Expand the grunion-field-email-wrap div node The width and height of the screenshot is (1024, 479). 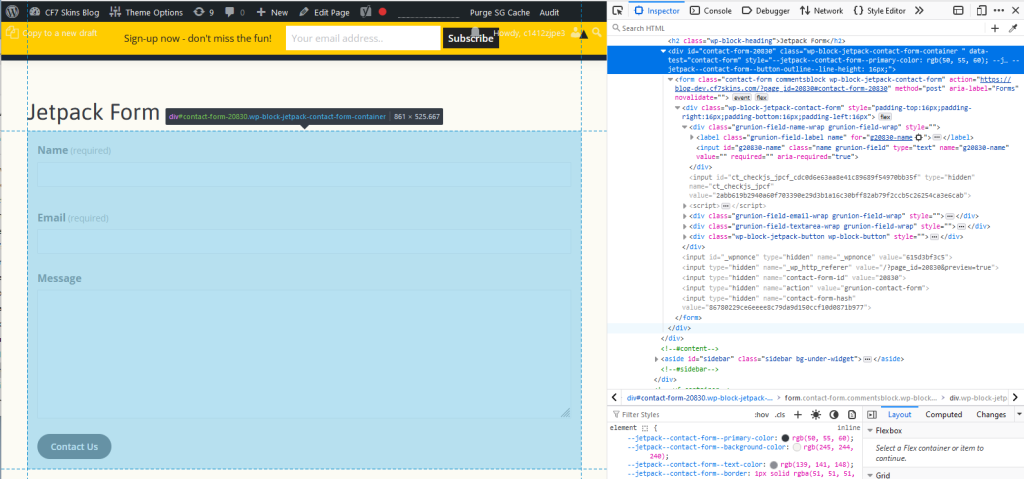tap(685, 216)
